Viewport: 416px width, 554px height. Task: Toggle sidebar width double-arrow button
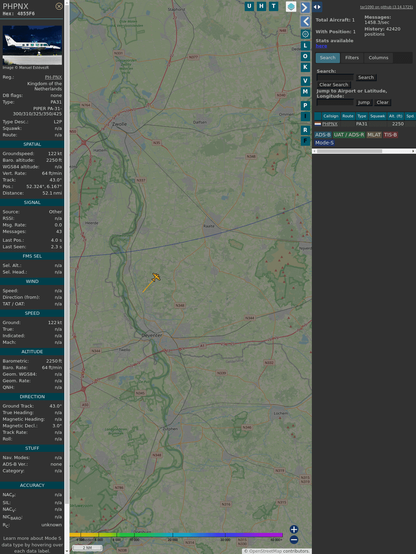[x=317, y=7]
